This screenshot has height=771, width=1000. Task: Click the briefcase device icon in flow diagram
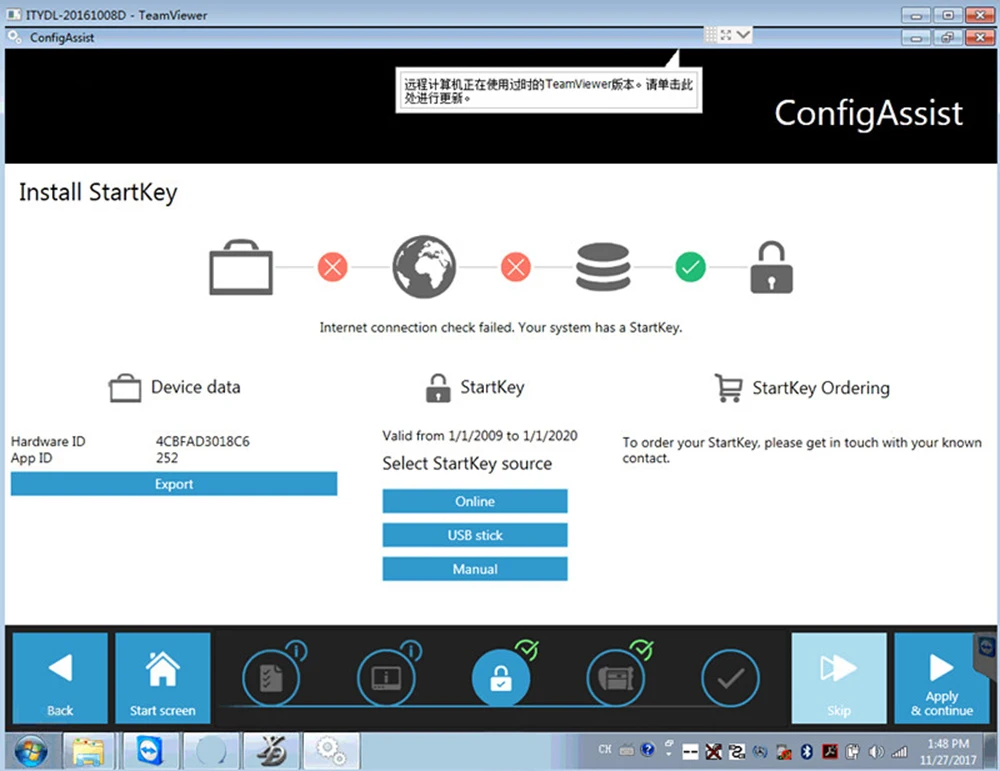[x=241, y=268]
